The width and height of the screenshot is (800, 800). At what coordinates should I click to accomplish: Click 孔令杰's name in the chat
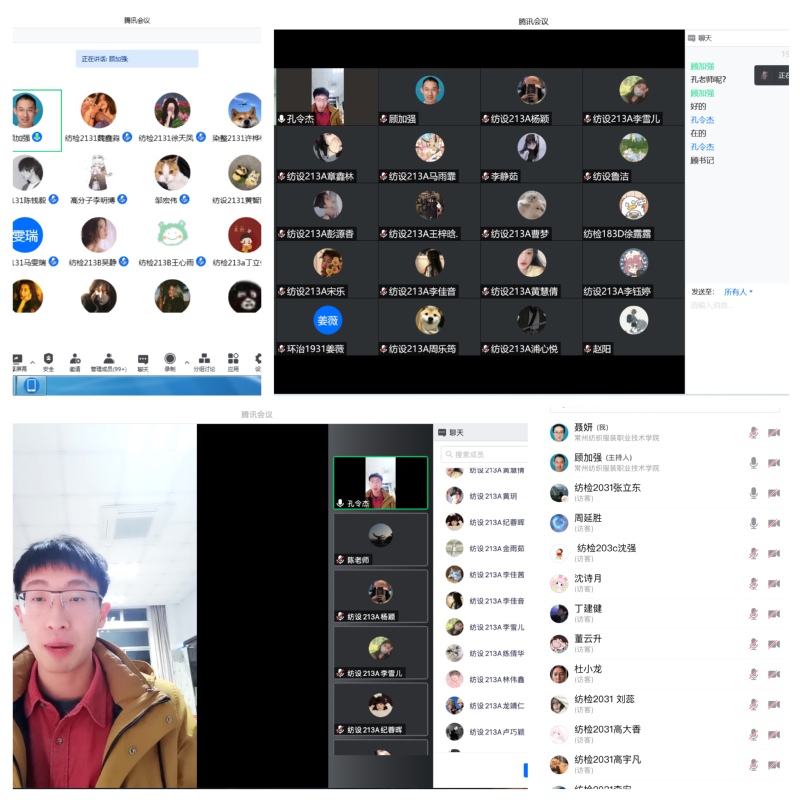tap(703, 119)
